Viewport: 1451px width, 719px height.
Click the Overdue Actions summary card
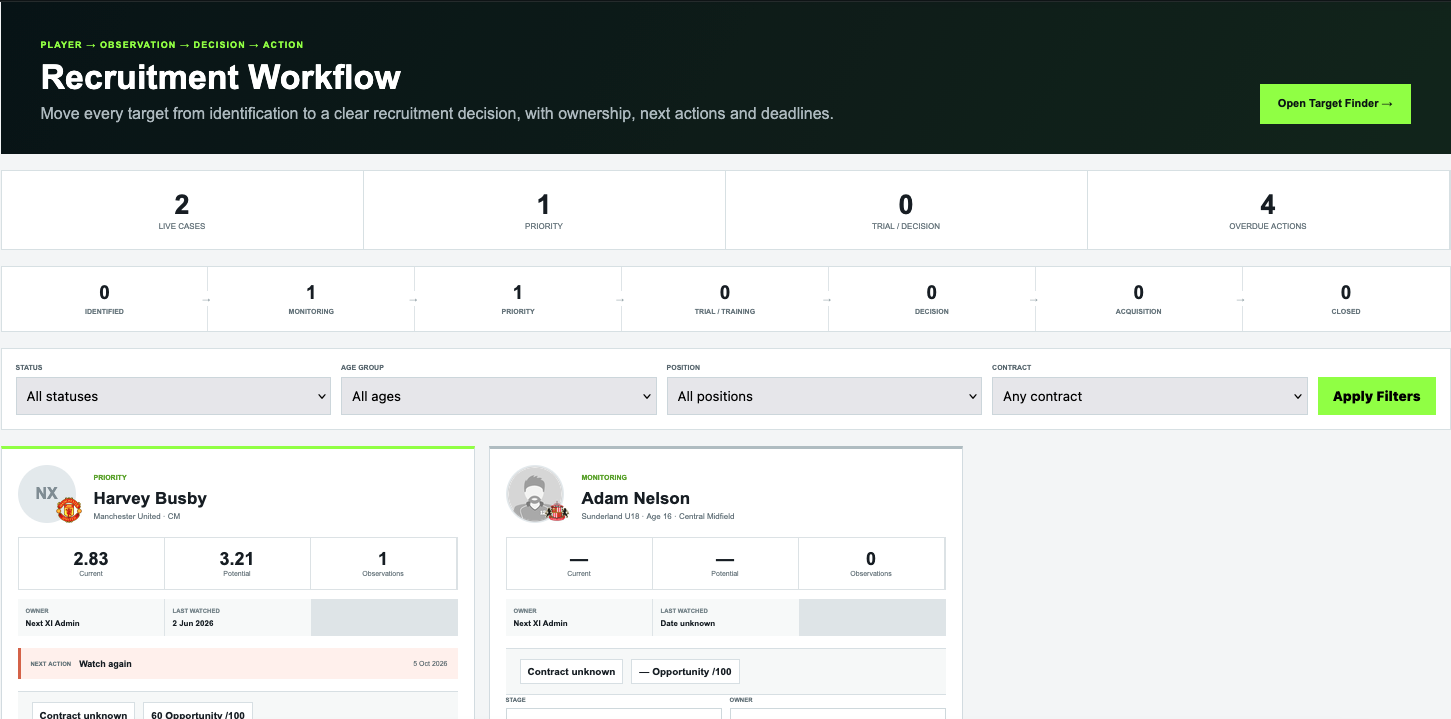[1268, 210]
